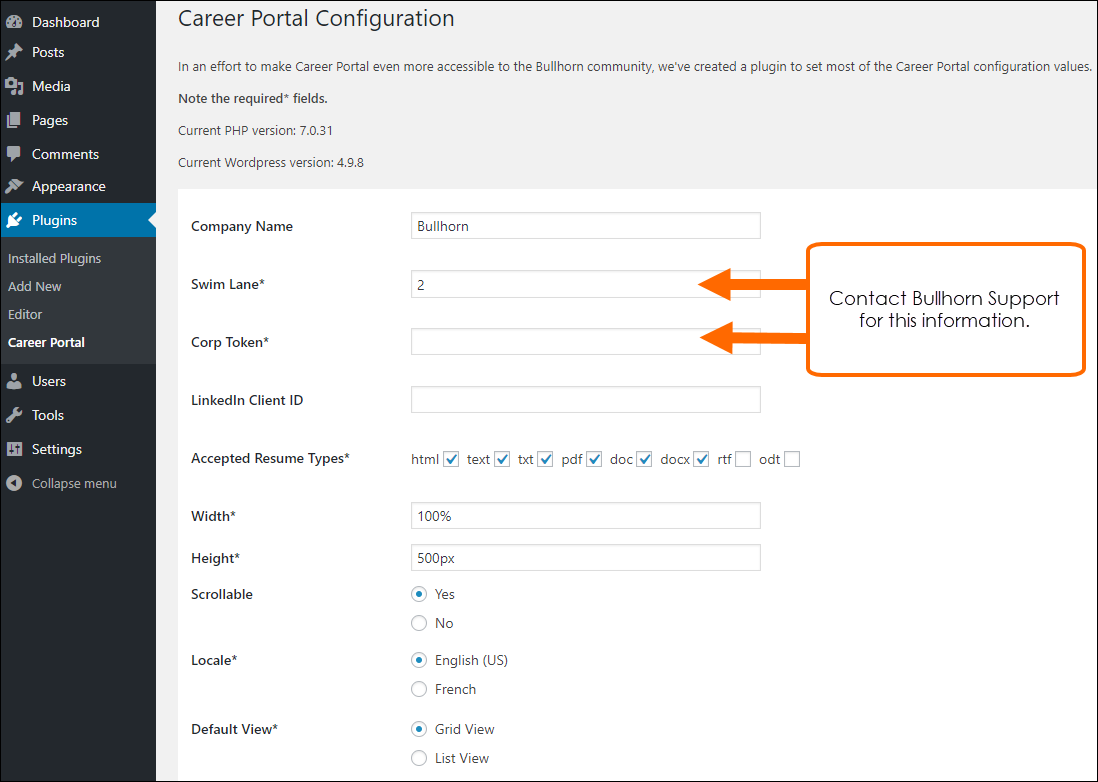Enable the rtf resume type checkbox

743,459
